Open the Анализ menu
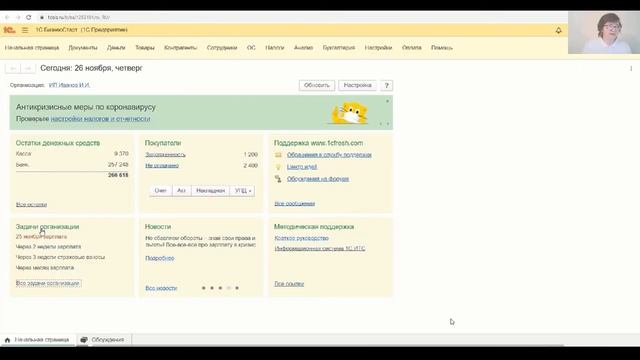This screenshot has width=640, height=360. pos(303,48)
